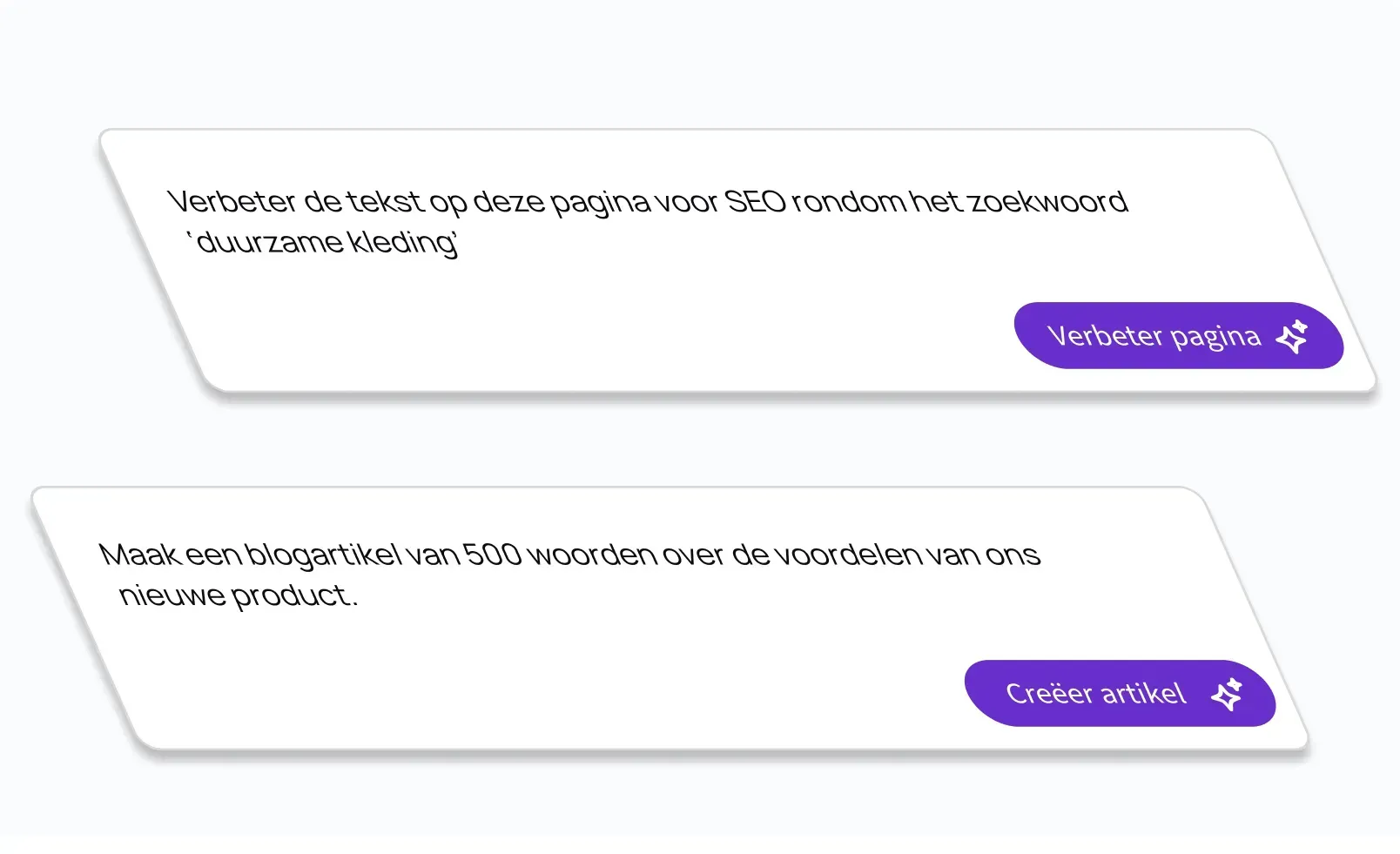Click the sparkle icon on Creëer artikel
The image size is (1400, 854).
pos(1228,694)
